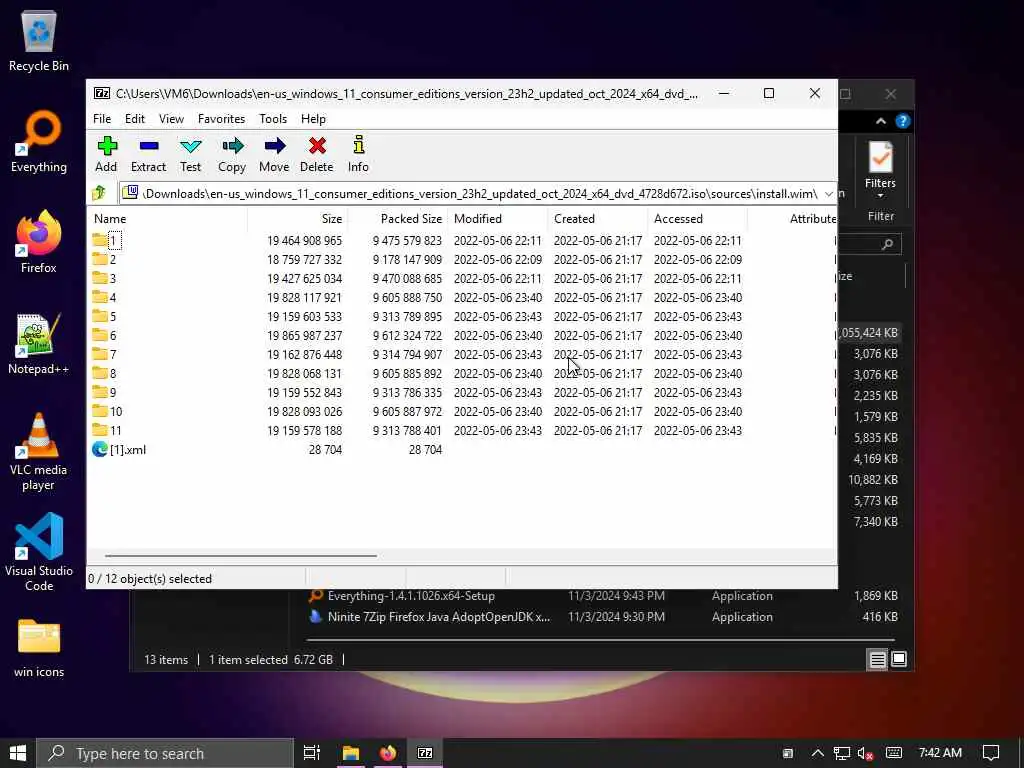
Task: Open the Help menu
Action: [313, 119]
